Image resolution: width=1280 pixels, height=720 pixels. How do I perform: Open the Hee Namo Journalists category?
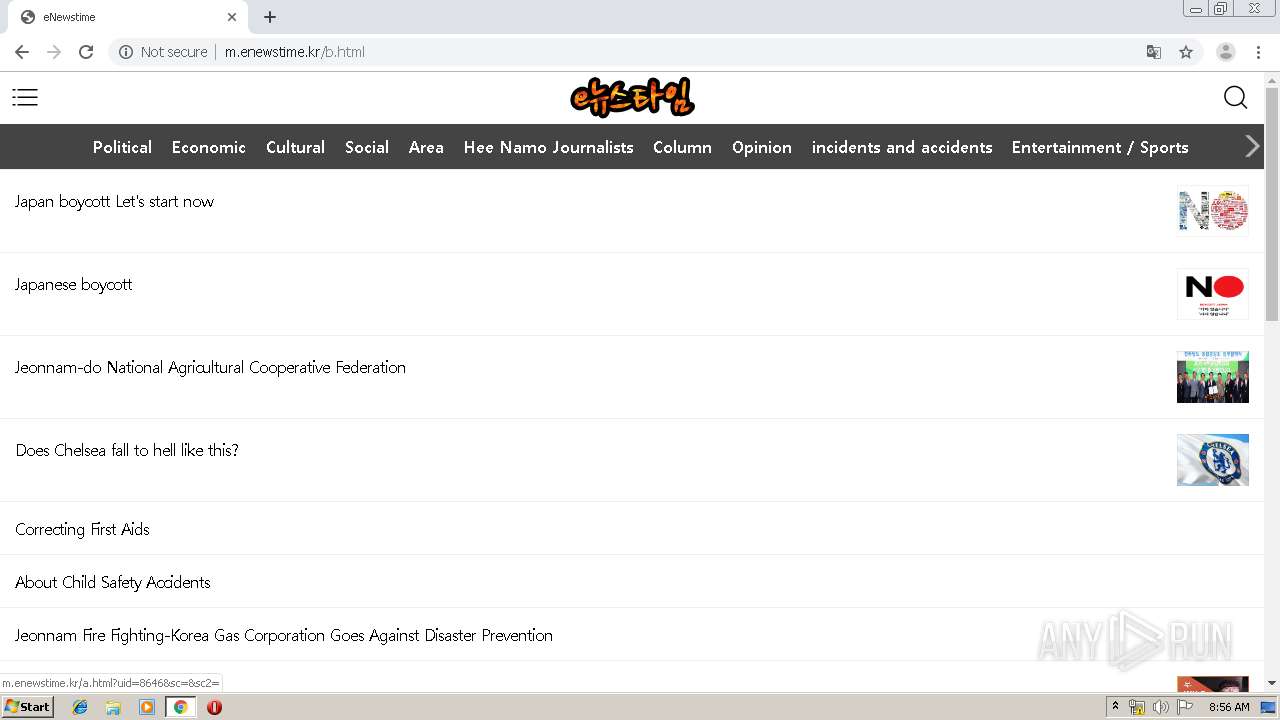coord(548,147)
